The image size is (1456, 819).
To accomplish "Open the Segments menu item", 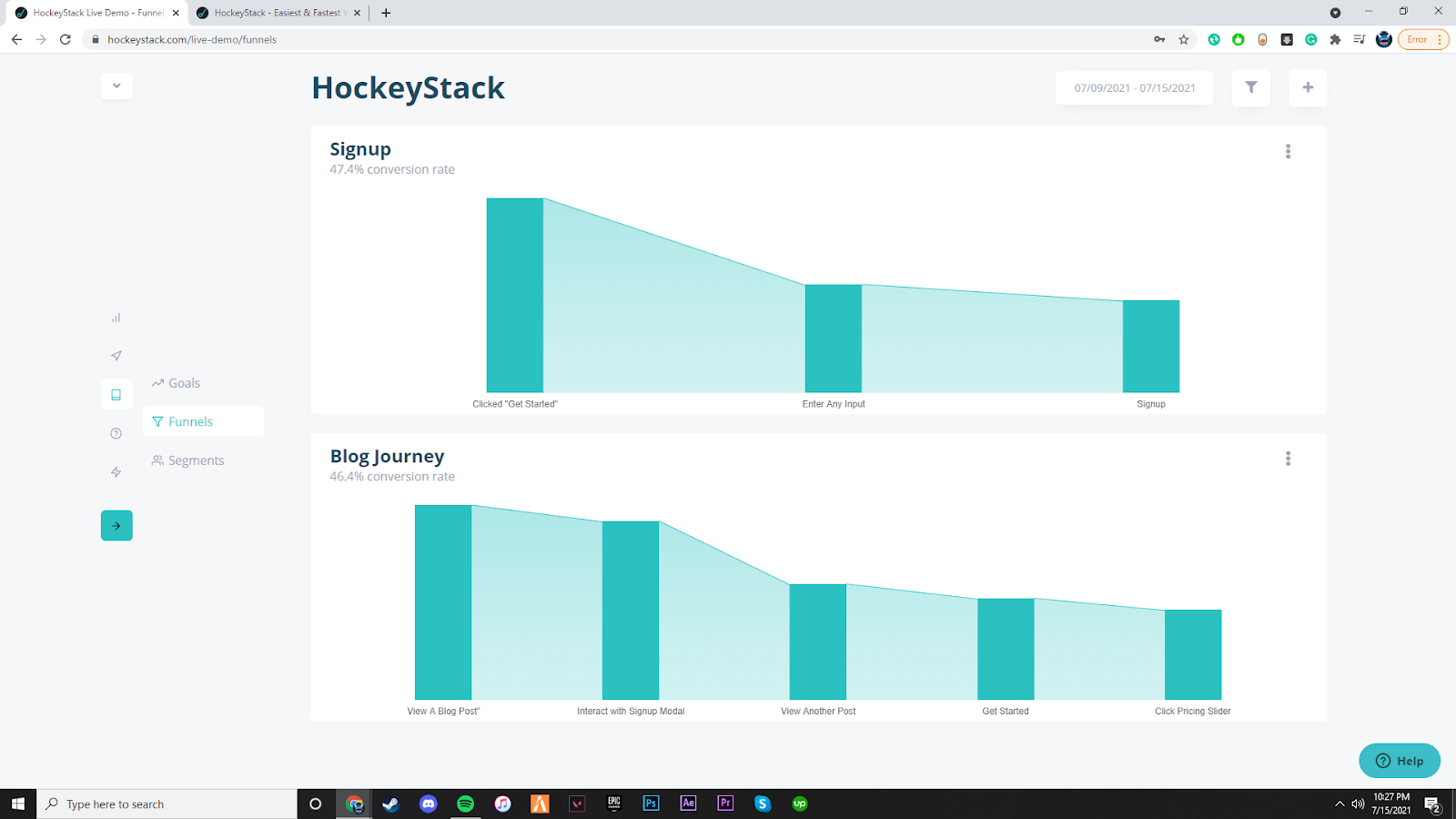I will [x=187, y=460].
